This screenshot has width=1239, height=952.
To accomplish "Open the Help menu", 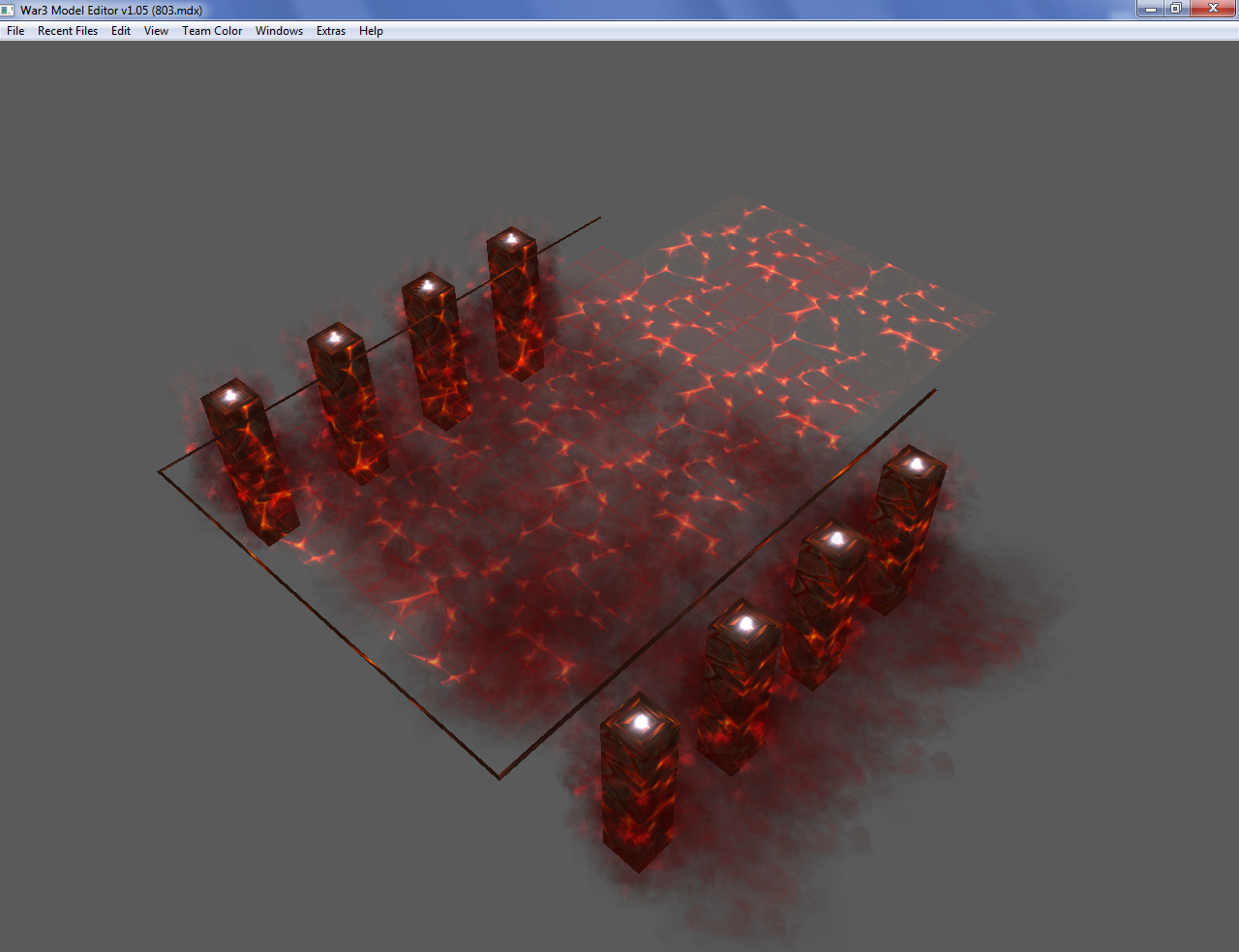I will 371,31.
